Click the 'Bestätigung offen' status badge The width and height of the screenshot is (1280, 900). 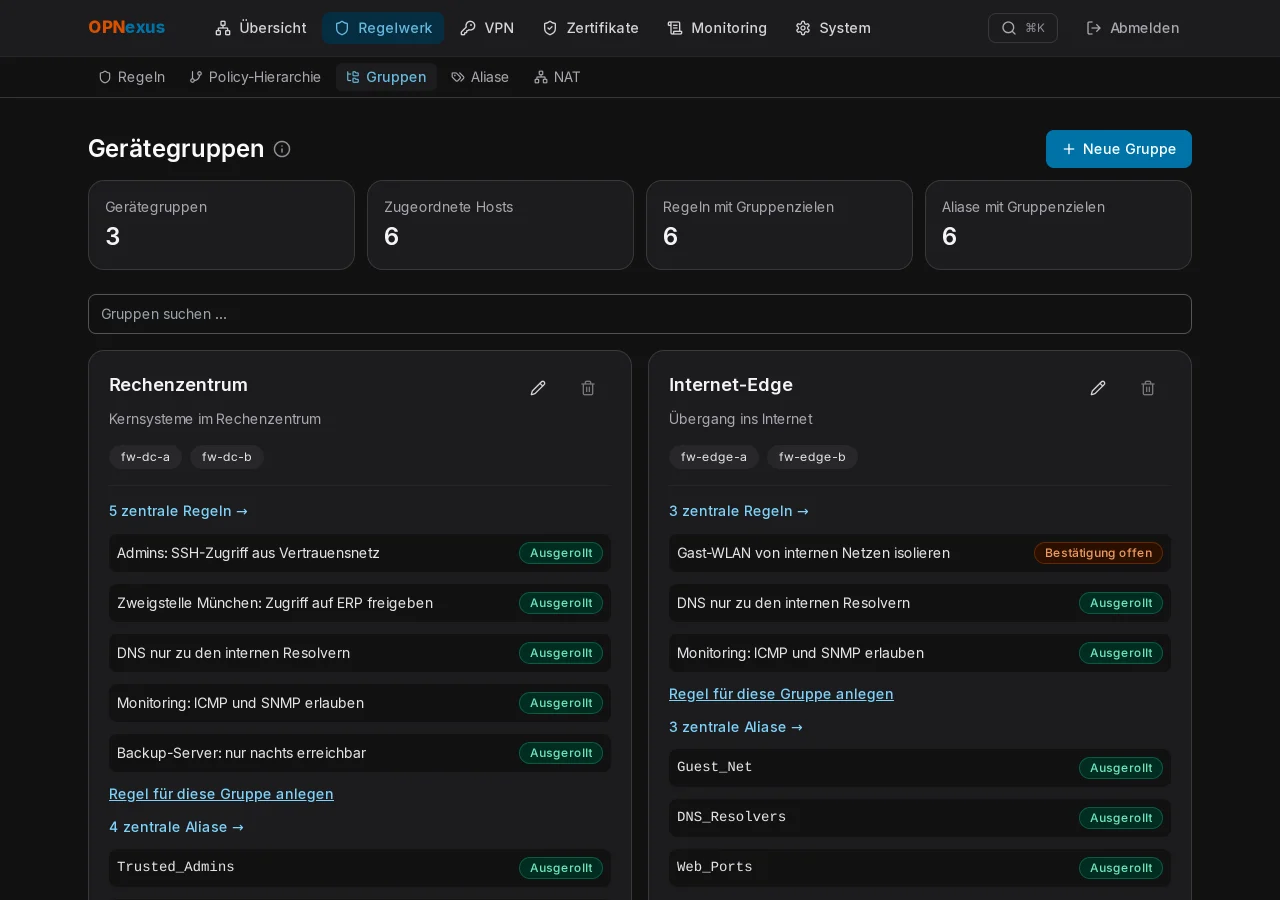coord(1098,553)
